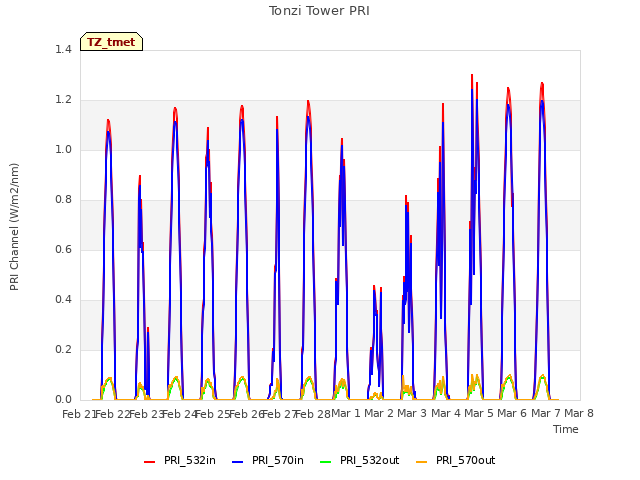Click the y-axis title PRI Channel (W/m2/nm)

pos(14,227)
